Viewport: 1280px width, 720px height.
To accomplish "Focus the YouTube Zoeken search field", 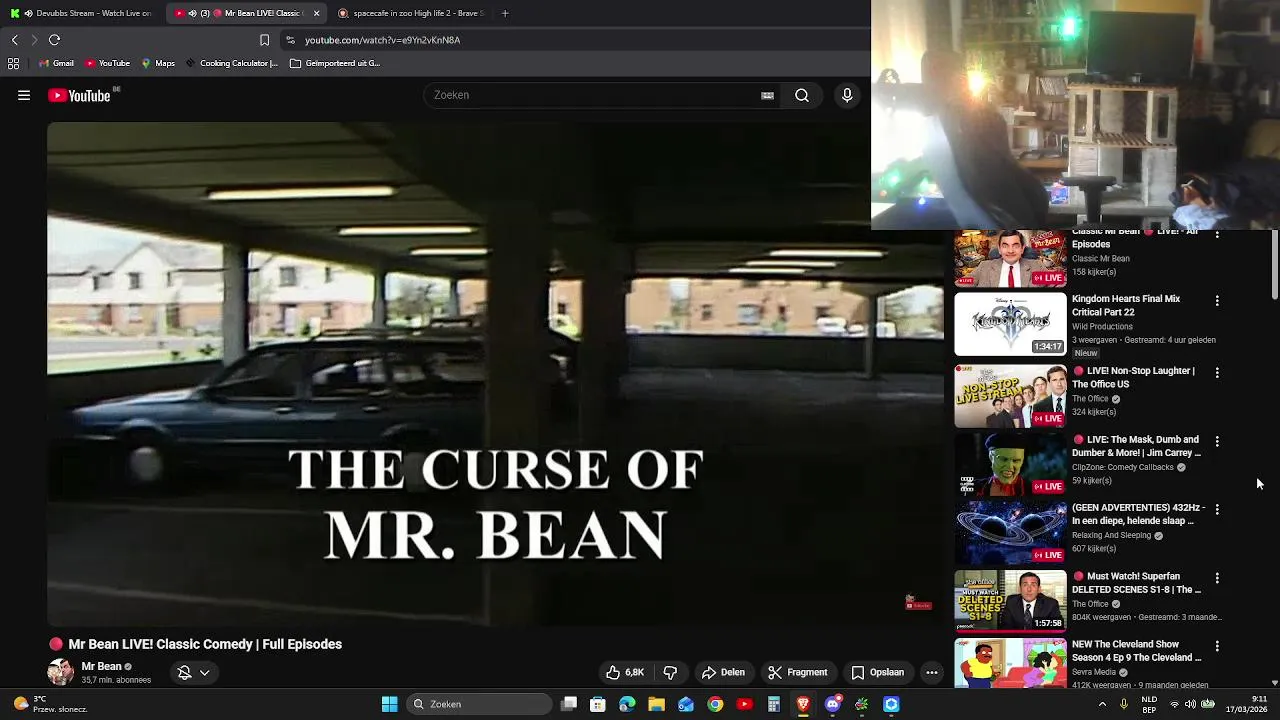I will [x=595, y=95].
